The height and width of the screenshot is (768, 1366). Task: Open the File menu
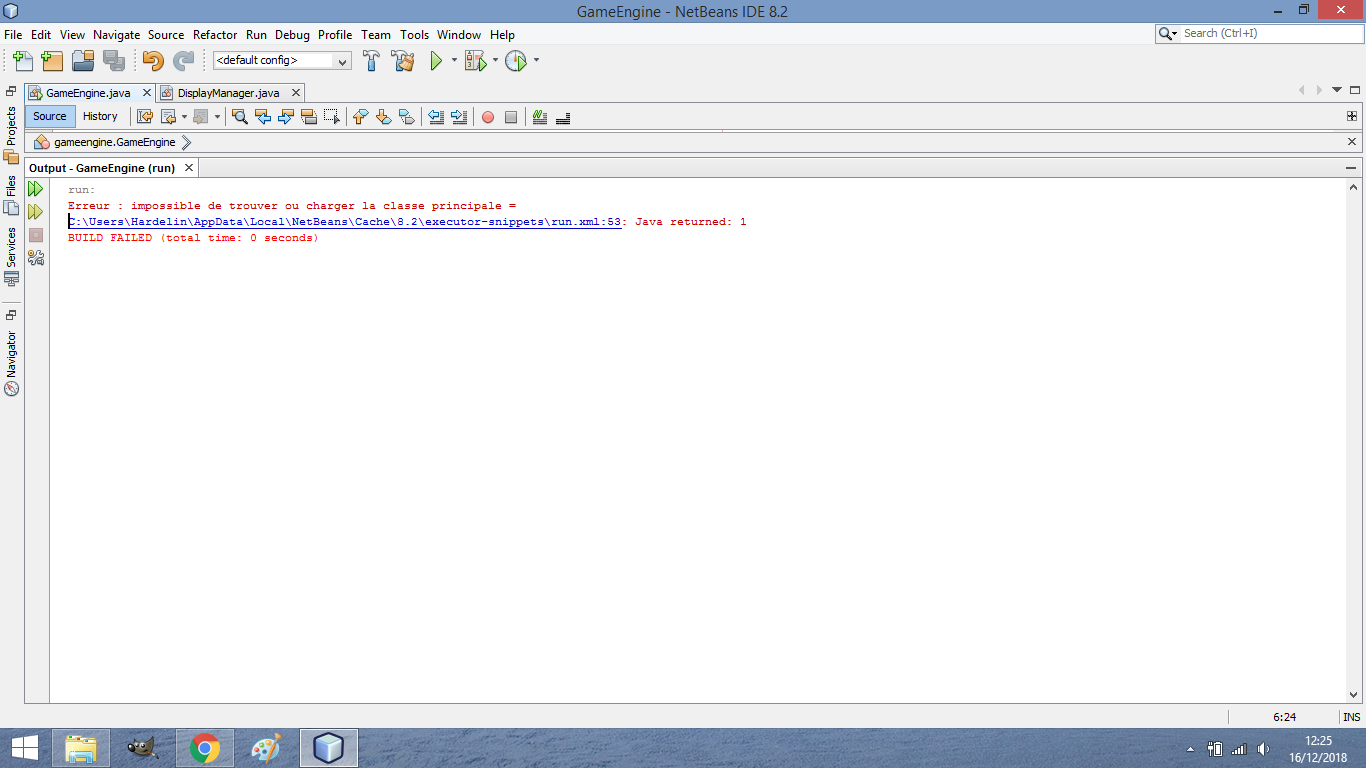point(13,35)
